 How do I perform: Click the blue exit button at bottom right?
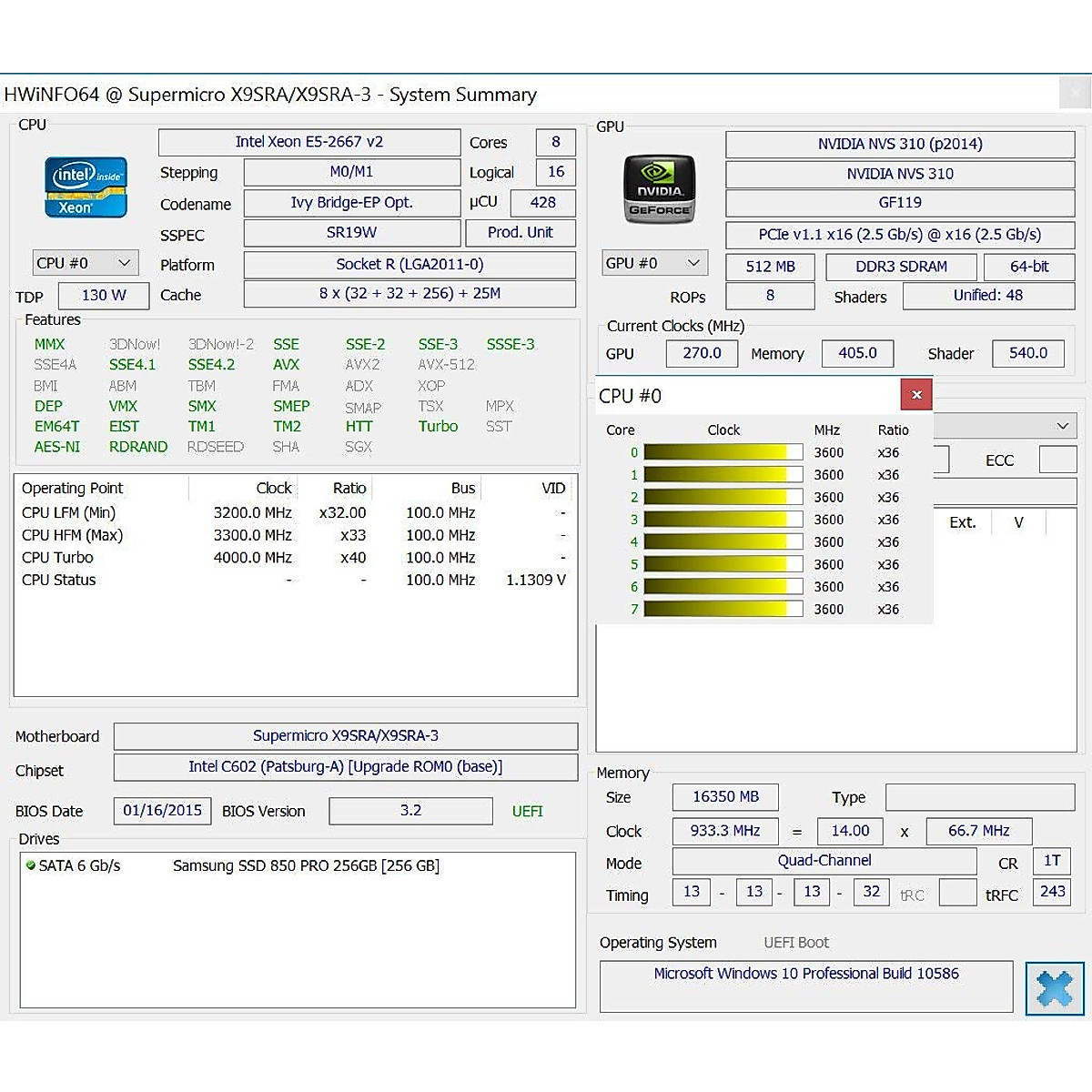click(1054, 988)
